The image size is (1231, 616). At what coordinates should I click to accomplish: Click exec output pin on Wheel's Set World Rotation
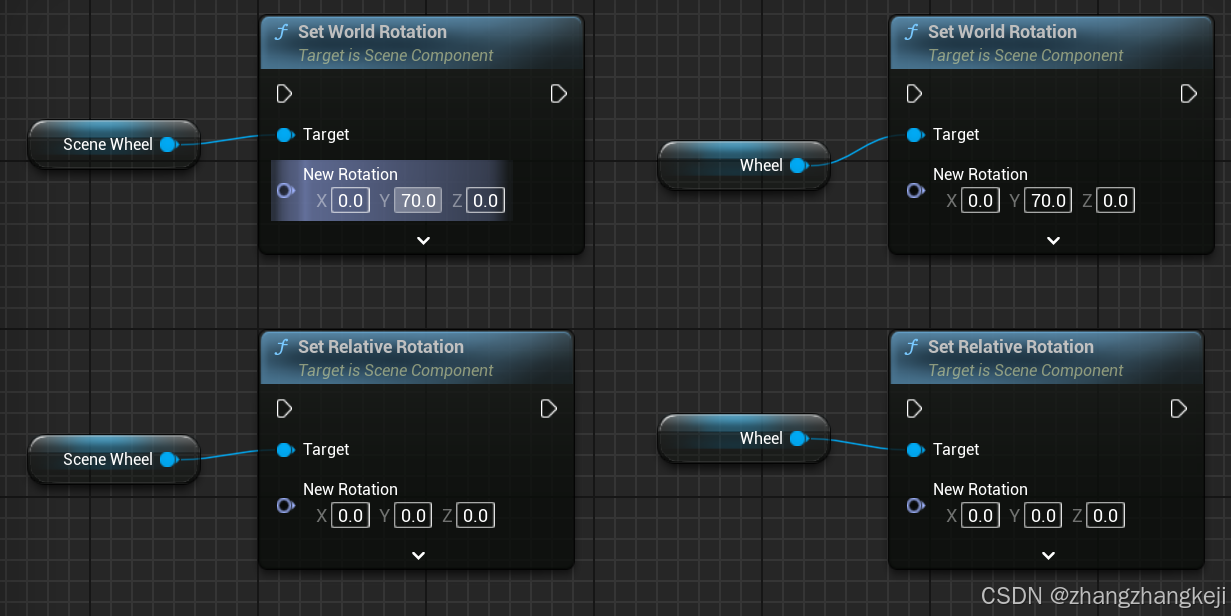(1189, 94)
